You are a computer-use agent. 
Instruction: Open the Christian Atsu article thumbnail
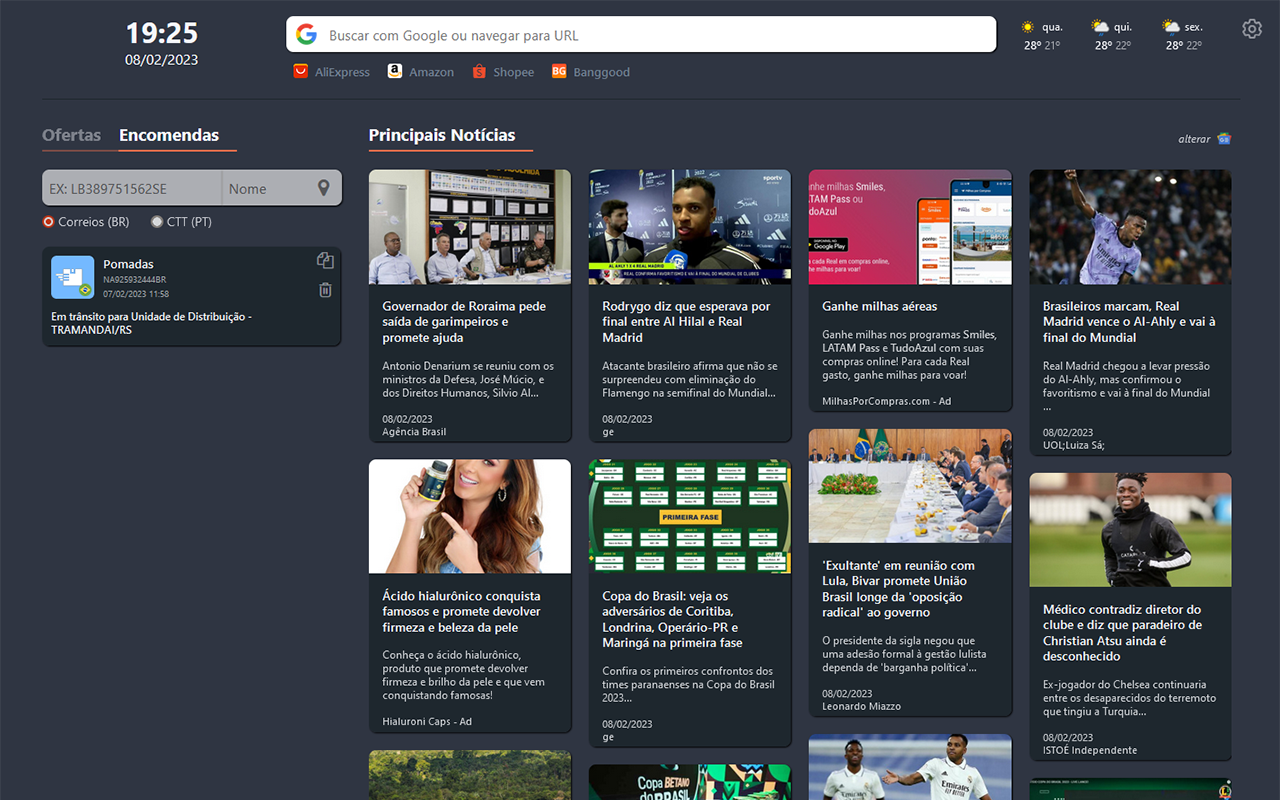pyautogui.click(x=1130, y=530)
